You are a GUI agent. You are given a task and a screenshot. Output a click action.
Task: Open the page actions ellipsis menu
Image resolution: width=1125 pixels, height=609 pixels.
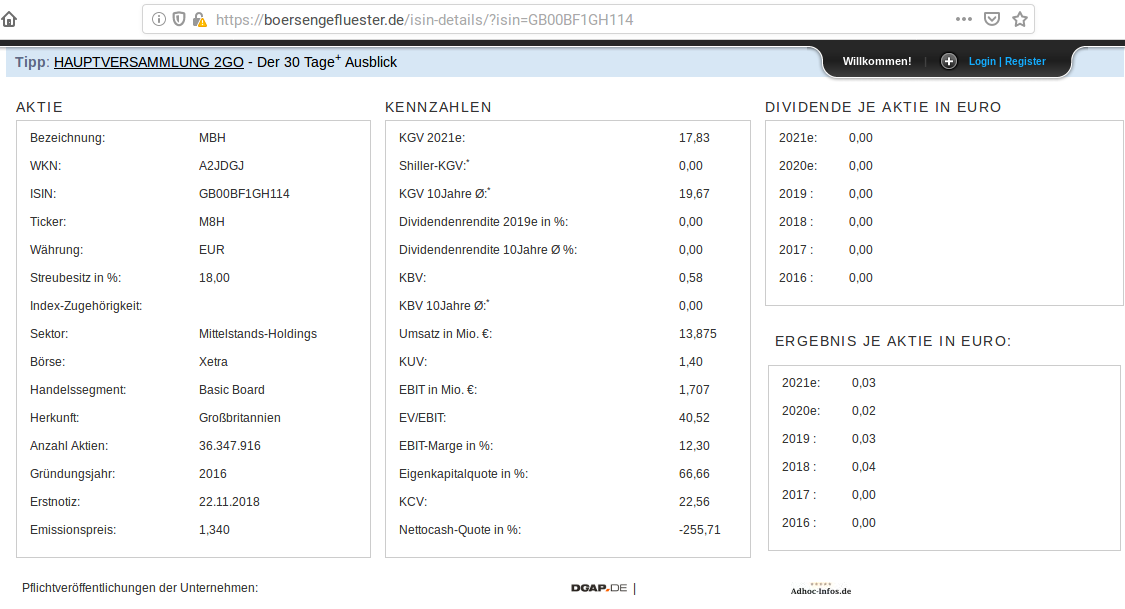pyautogui.click(x=963, y=18)
